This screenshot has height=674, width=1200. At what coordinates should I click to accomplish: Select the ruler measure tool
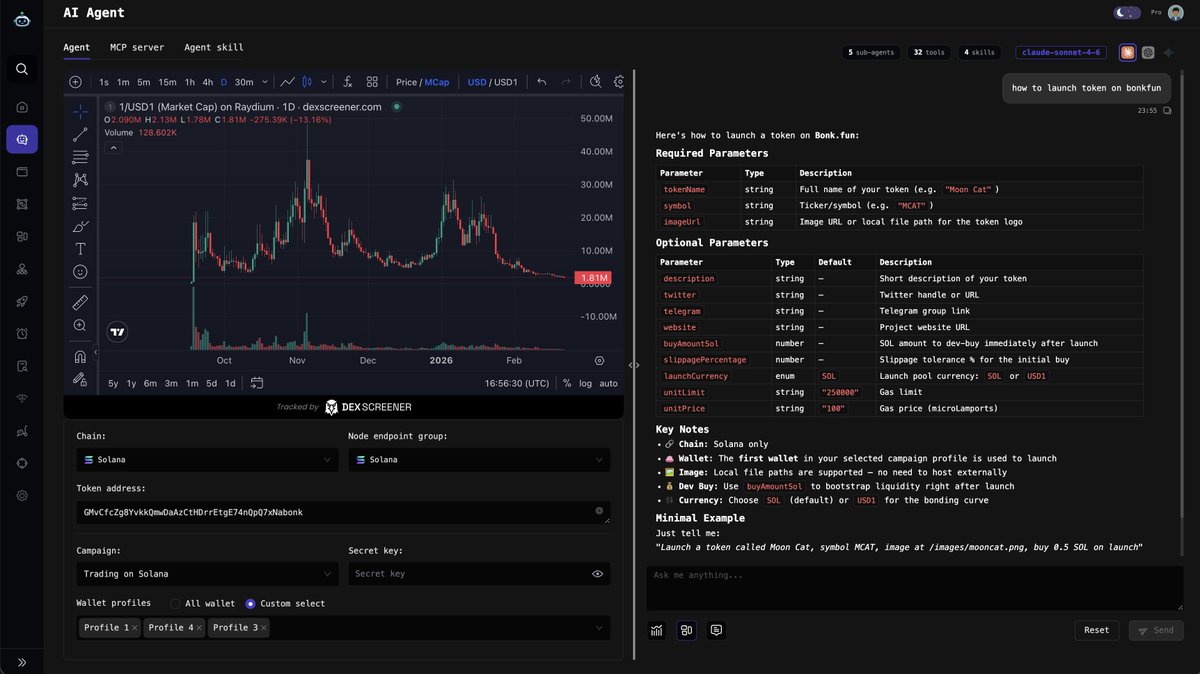tap(80, 301)
